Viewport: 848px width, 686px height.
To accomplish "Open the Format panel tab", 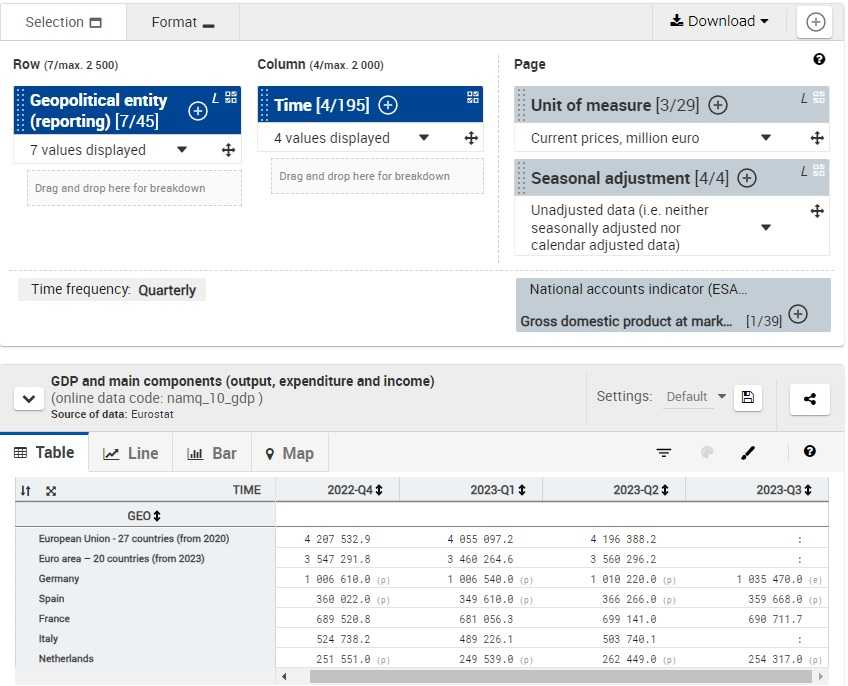I will (x=183, y=22).
